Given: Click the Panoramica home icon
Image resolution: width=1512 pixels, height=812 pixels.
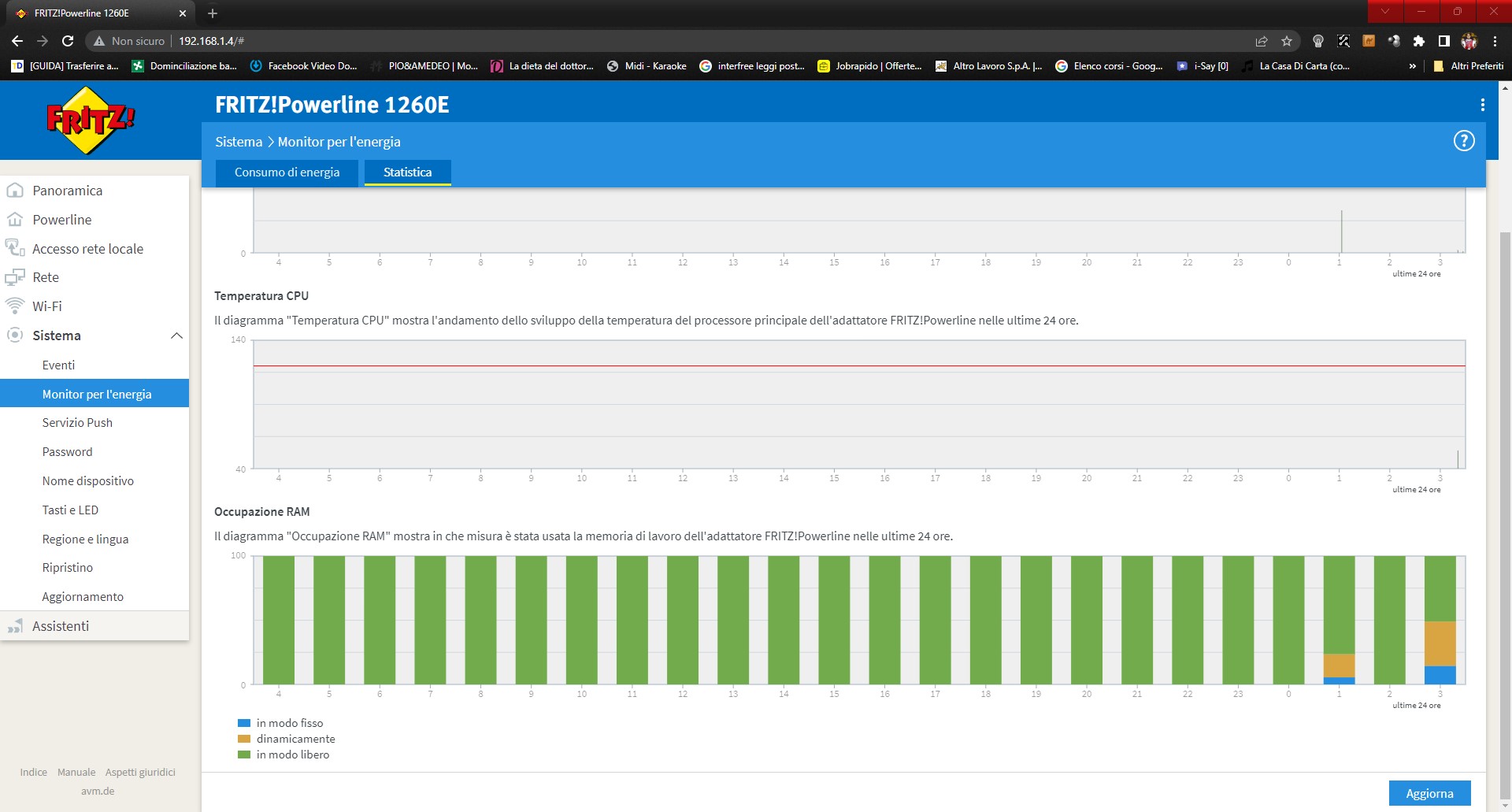Looking at the screenshot, I should (15, 191).
